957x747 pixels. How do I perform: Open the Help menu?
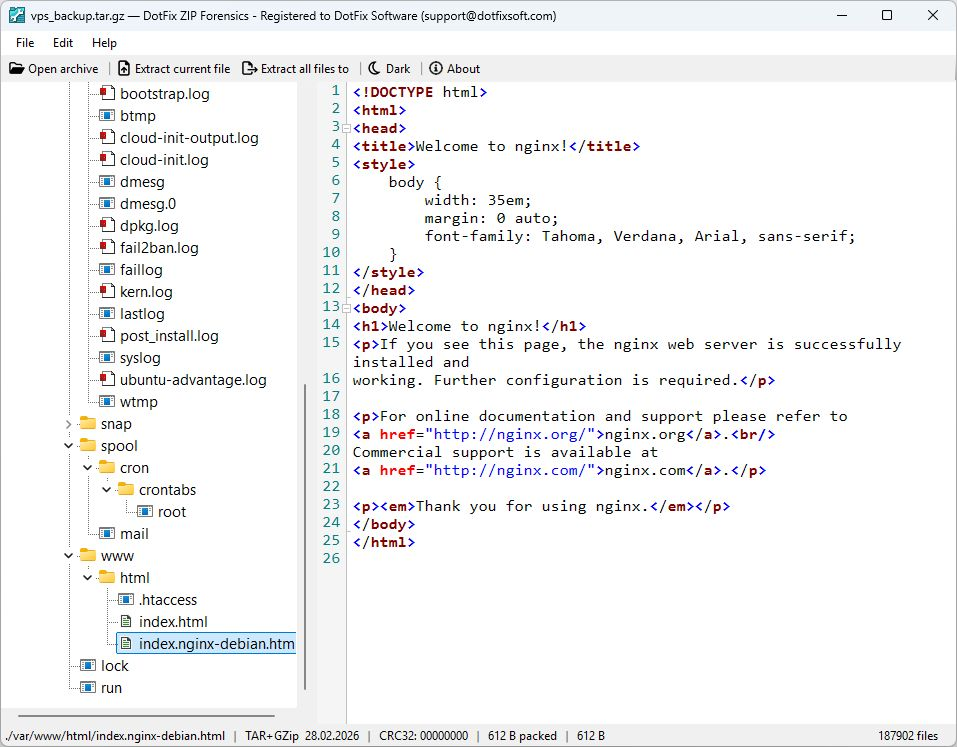pyautogui.click(x=104, y=43)
